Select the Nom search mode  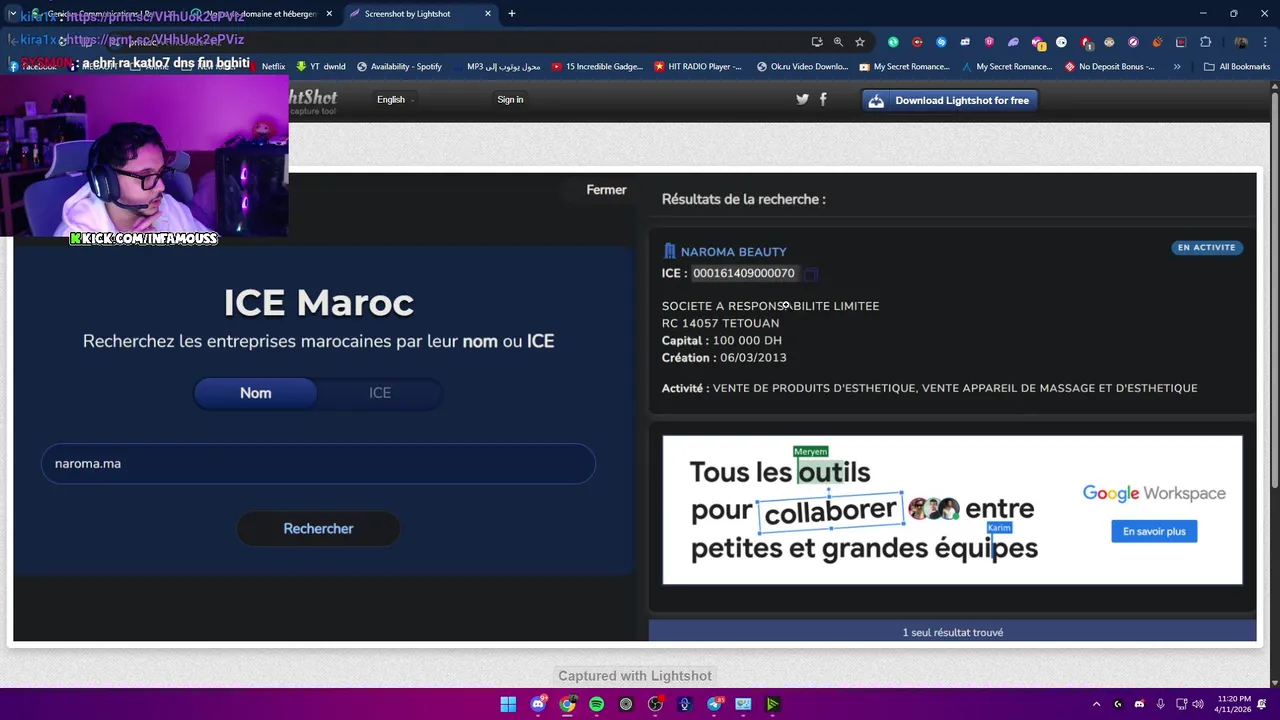click(x=255, y=393)
